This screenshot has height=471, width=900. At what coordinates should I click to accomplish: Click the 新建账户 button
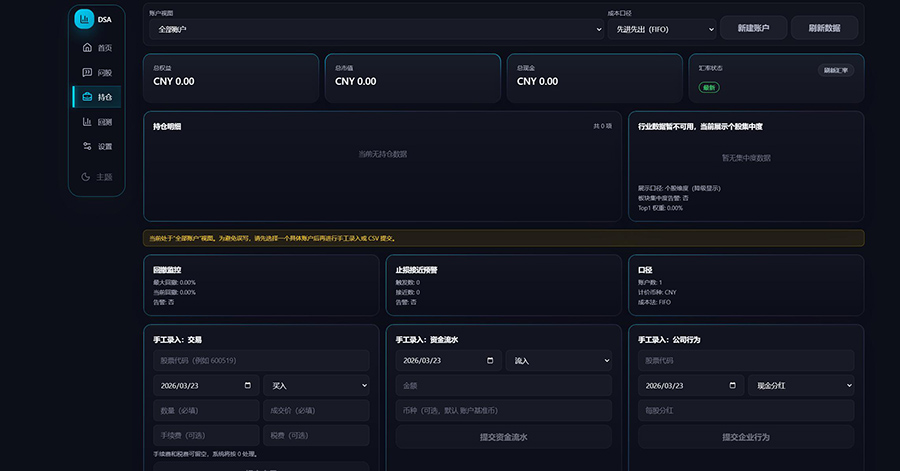pos(753,28)
